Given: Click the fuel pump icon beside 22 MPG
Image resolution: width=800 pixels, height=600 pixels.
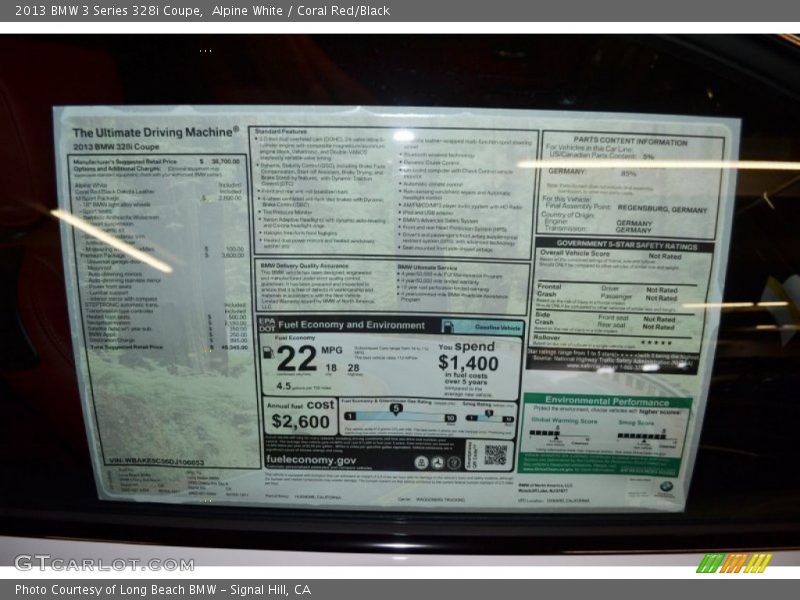Looking at the screenshot, I should (x=268, y=352).
